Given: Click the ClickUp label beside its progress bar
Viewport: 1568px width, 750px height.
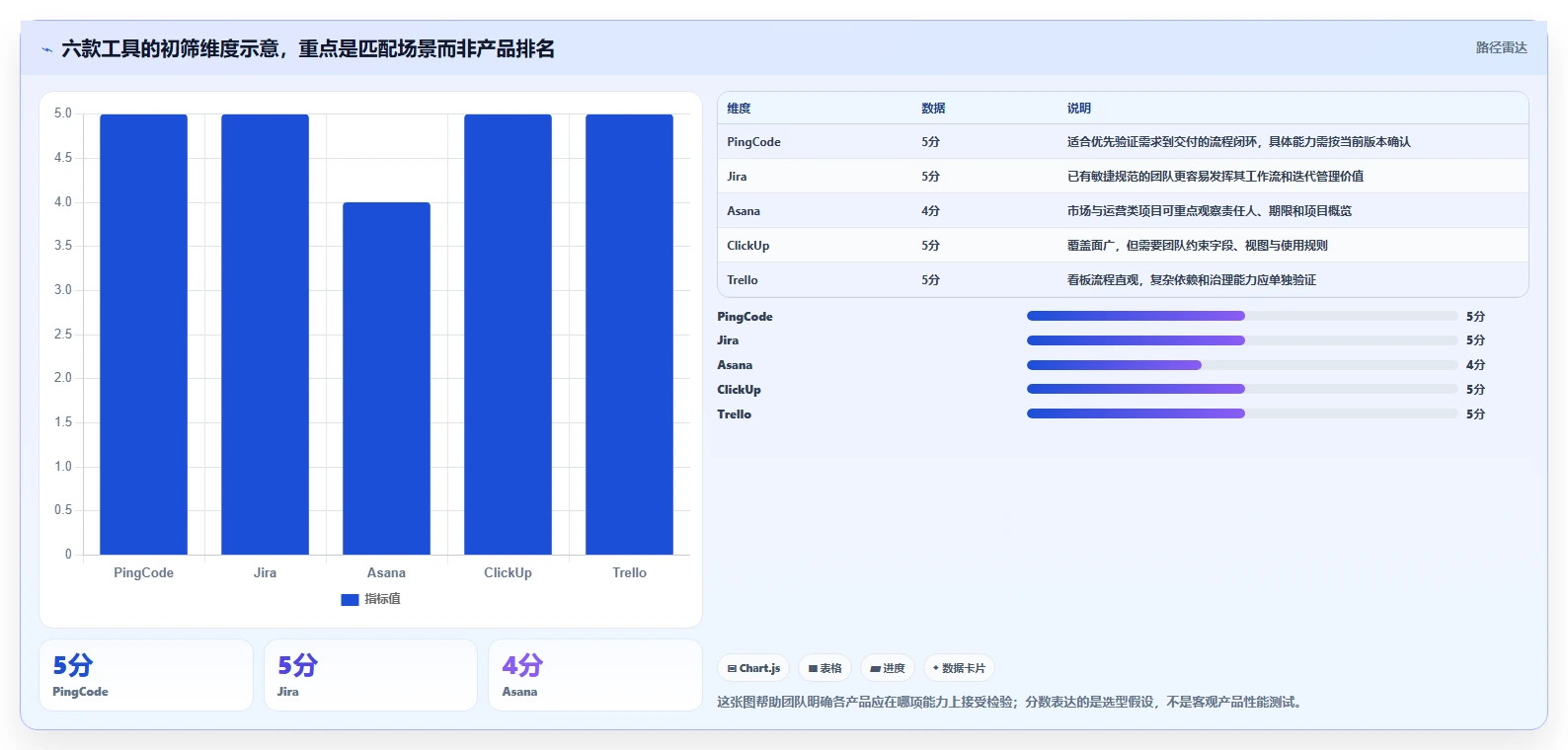Looking at the screenshot, I should (739, 390).
